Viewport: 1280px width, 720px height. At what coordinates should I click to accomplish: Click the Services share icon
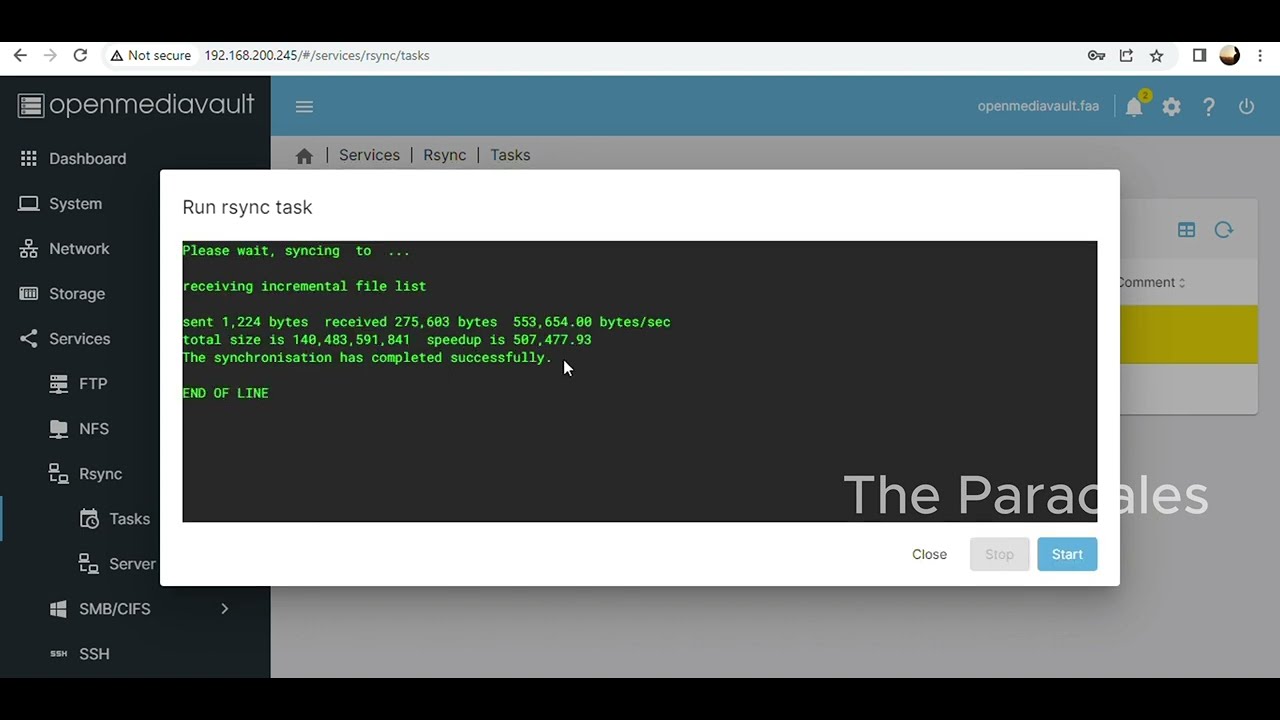click(x=29, y=339)
